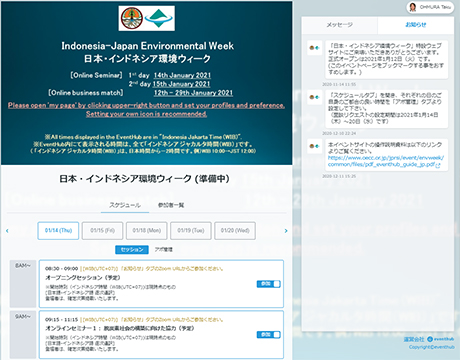Click the green diamond Japan environment logo
This screenshot has height=360, width=460.
(159, 18)
